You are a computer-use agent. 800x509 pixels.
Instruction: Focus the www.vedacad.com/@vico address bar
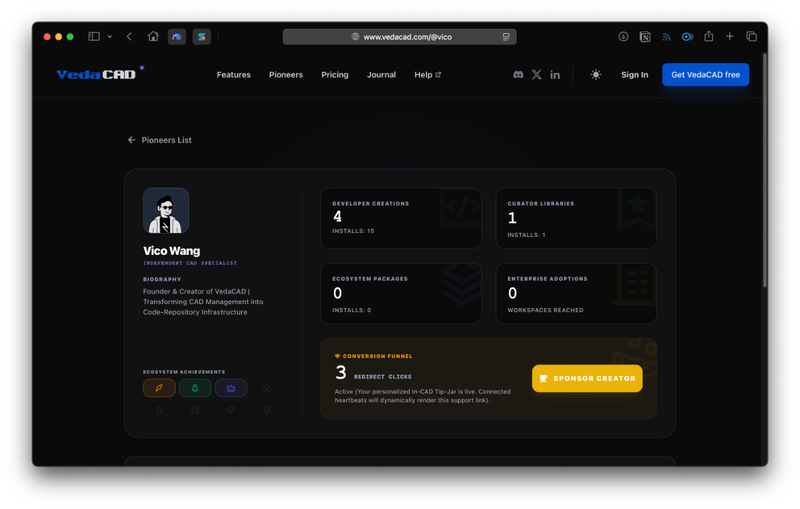click(x=399, y=37)
